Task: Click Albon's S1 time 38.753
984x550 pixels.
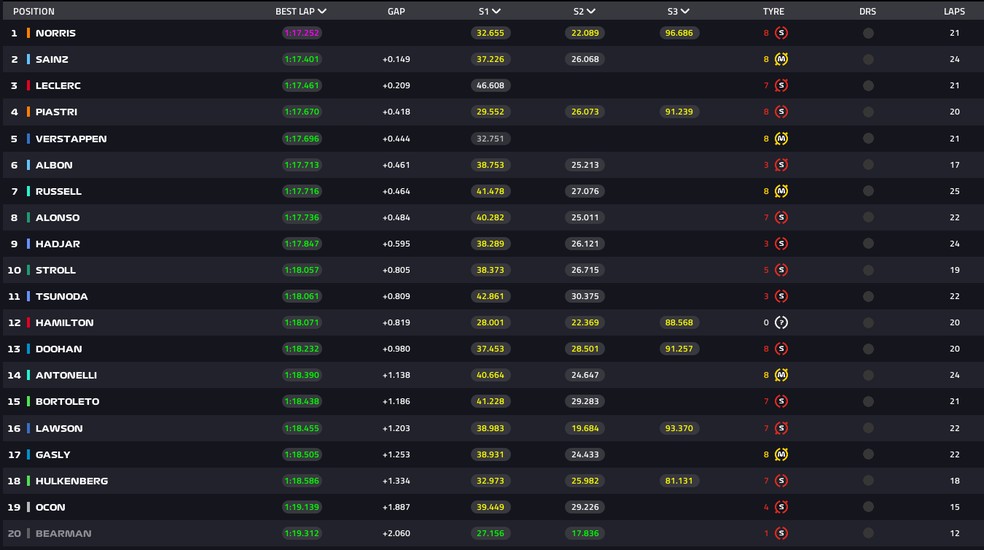Action: pyautogui.click(x=490, y=165)
